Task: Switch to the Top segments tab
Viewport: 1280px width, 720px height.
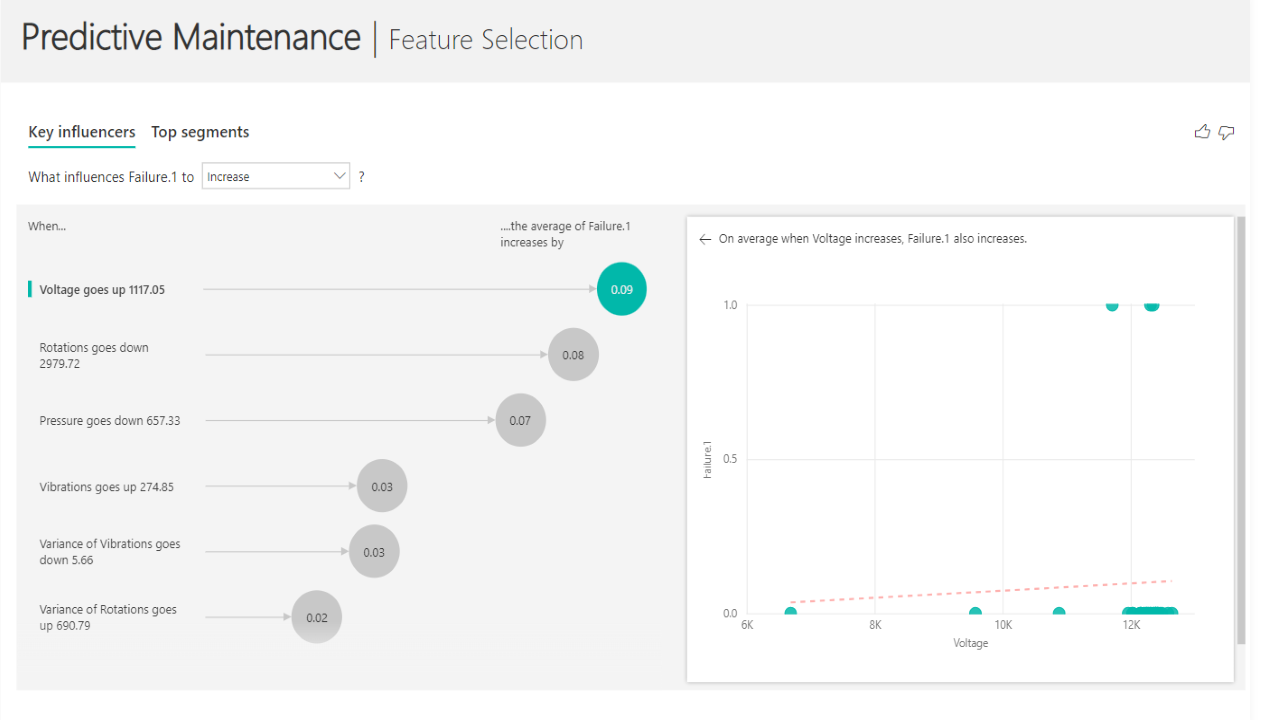Action: (200, 132)
